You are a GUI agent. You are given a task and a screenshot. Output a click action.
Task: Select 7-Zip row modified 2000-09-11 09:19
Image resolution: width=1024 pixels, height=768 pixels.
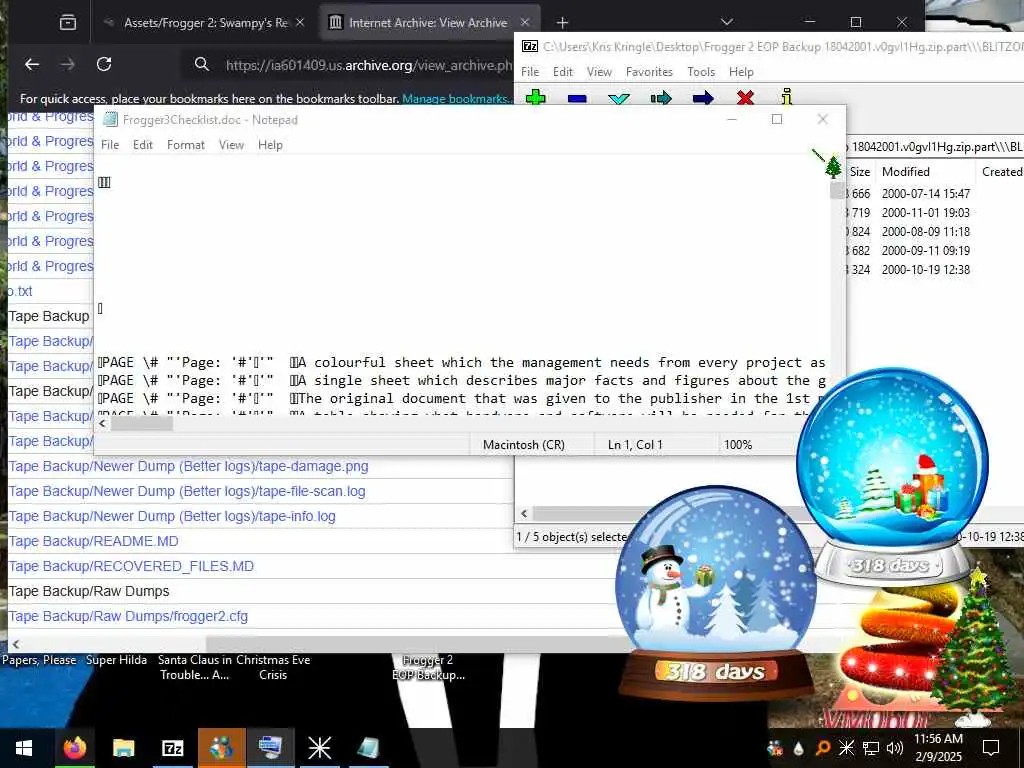[x=934, y=250]
